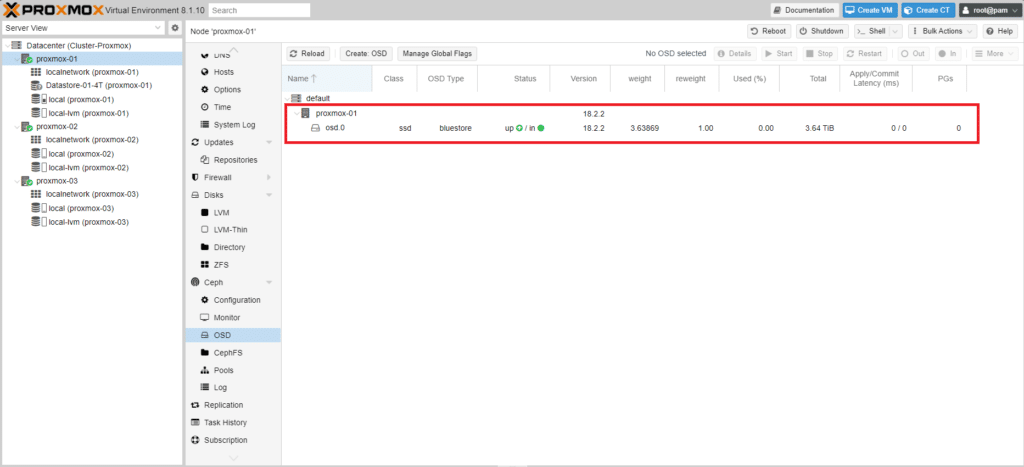Collapse the Datacenter tree node
Viewport: 1024px width, 467px height.
point(7,46)
